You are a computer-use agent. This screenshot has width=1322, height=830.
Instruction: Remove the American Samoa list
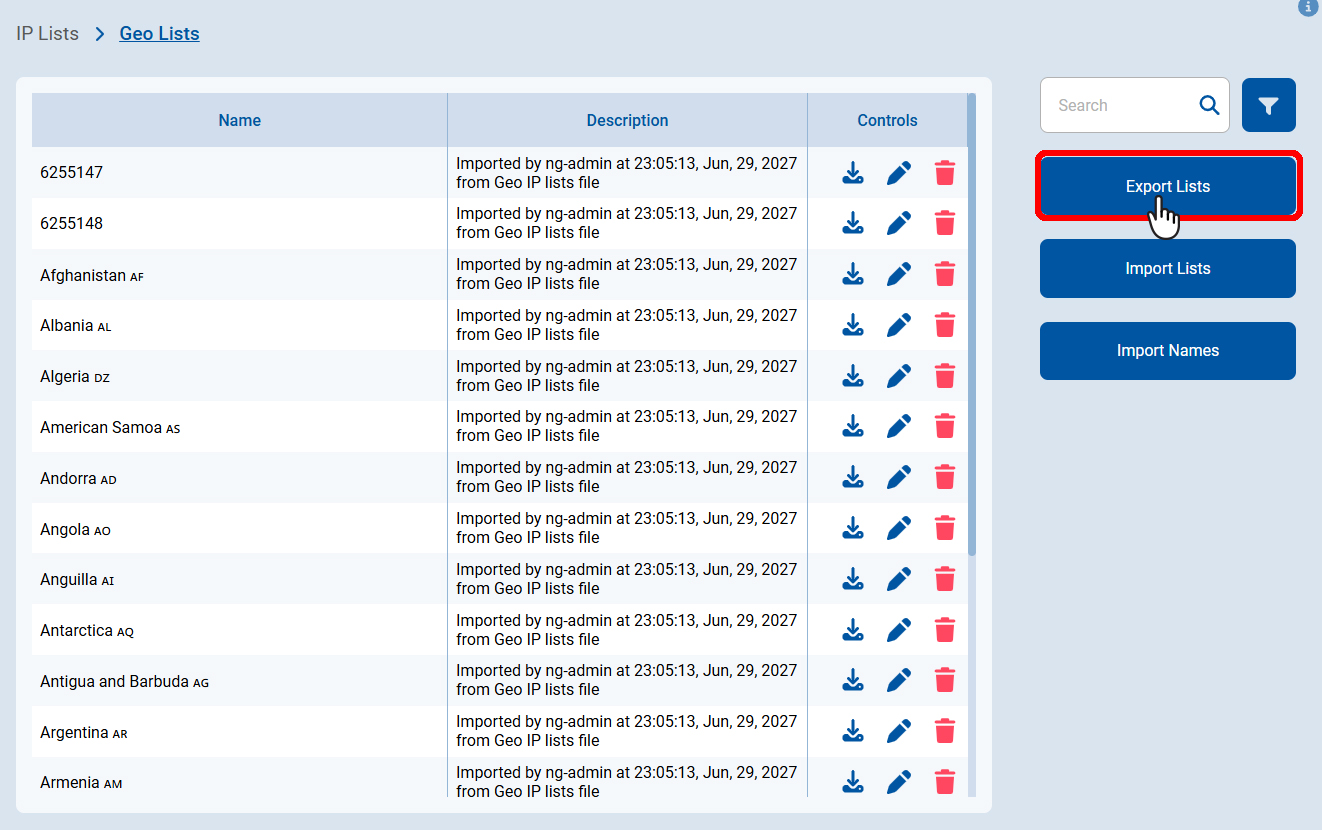click(945, 427)
